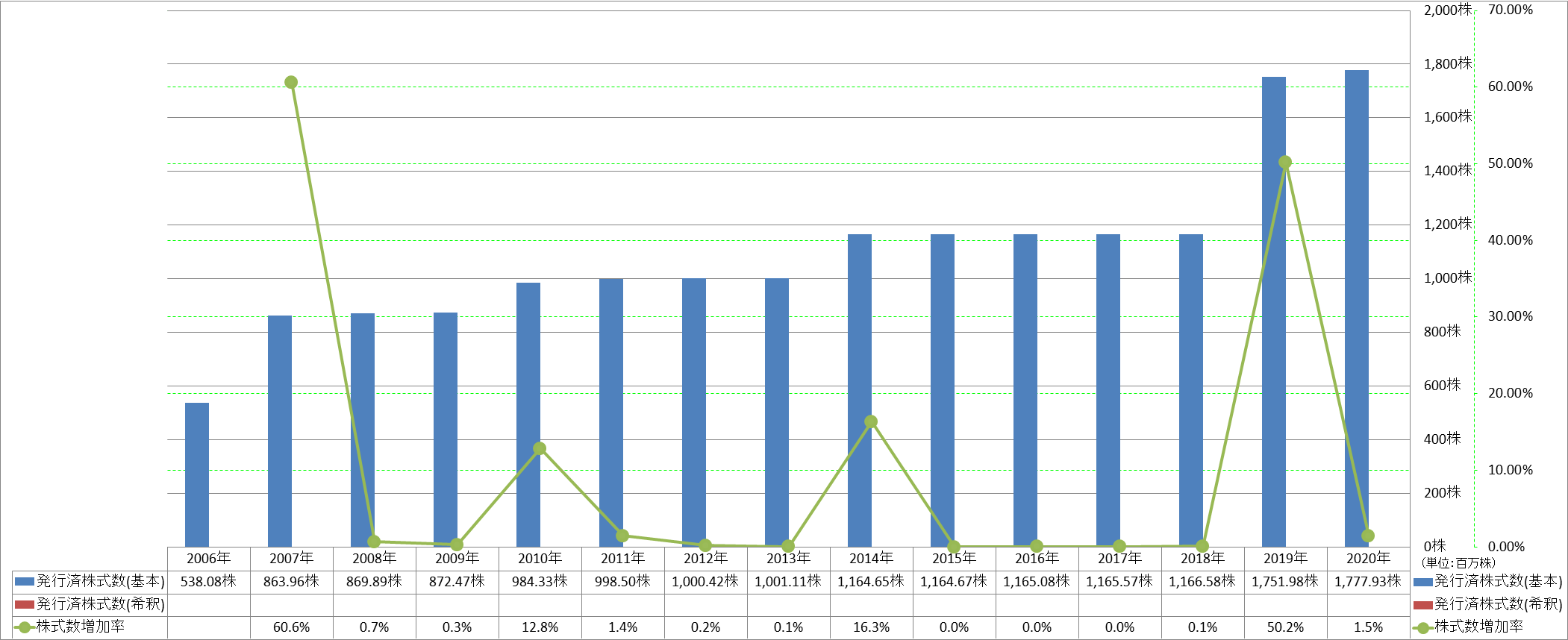Viewport: 1568px width, 640px height.
Task: Click the 30.00% secondary axis label
Action: tap(1511, 316)
